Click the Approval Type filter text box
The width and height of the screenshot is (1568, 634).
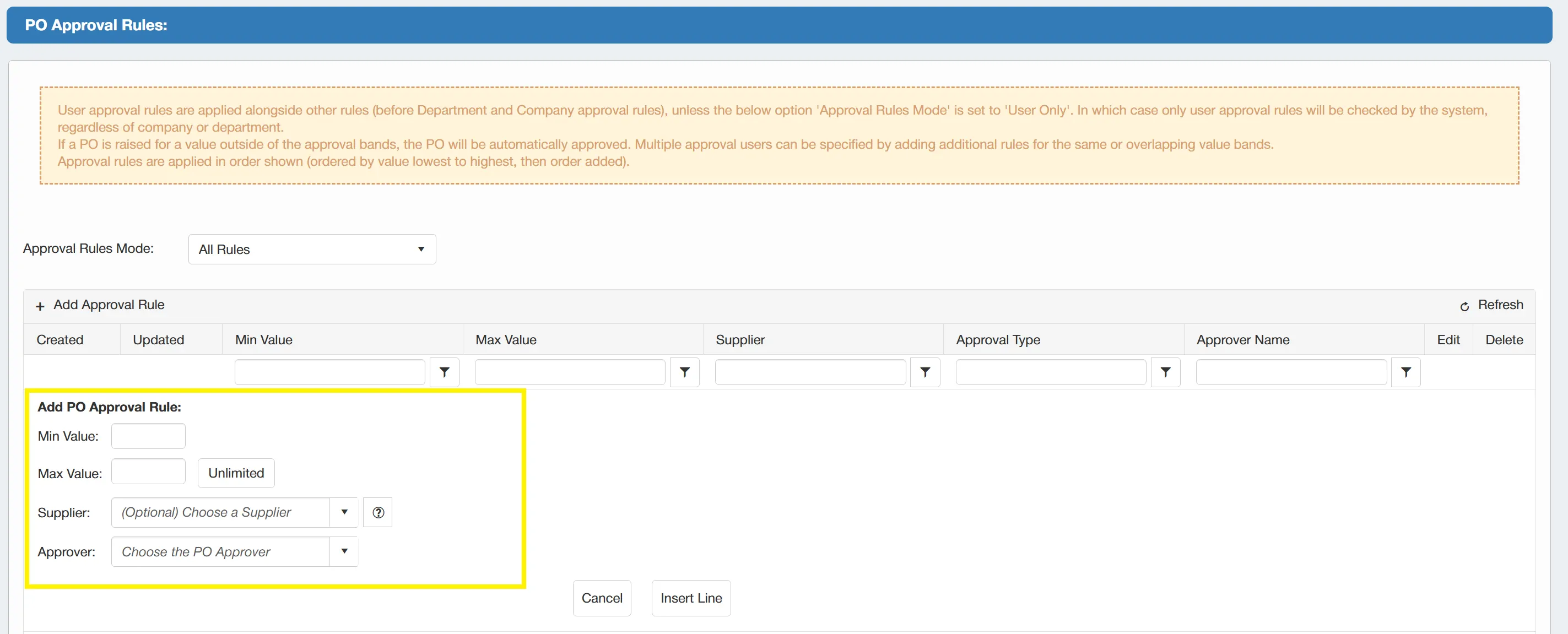(1051, 372)
